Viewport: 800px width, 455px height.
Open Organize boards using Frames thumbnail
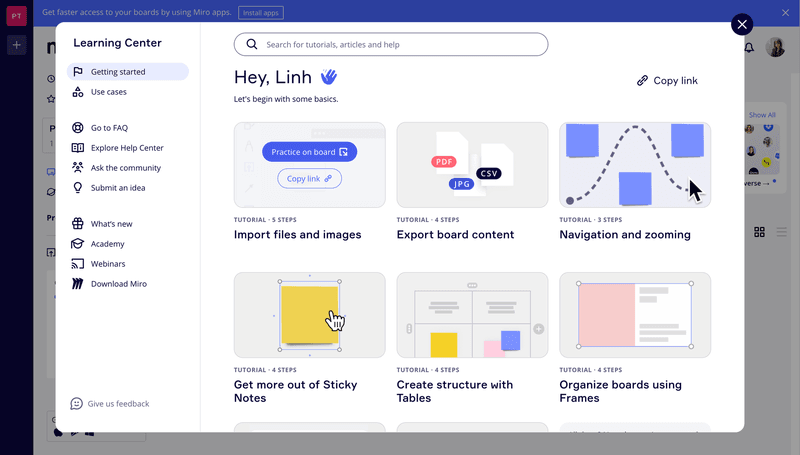point(635,315)
